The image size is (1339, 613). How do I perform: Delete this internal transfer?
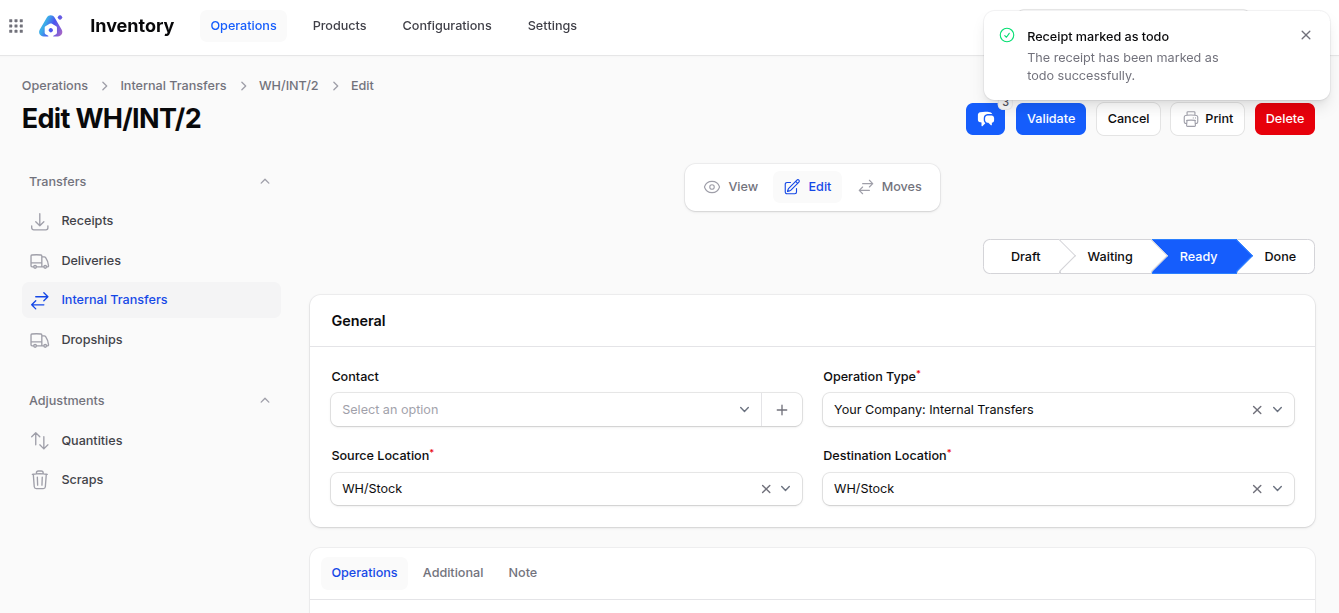coord(1285,119)
